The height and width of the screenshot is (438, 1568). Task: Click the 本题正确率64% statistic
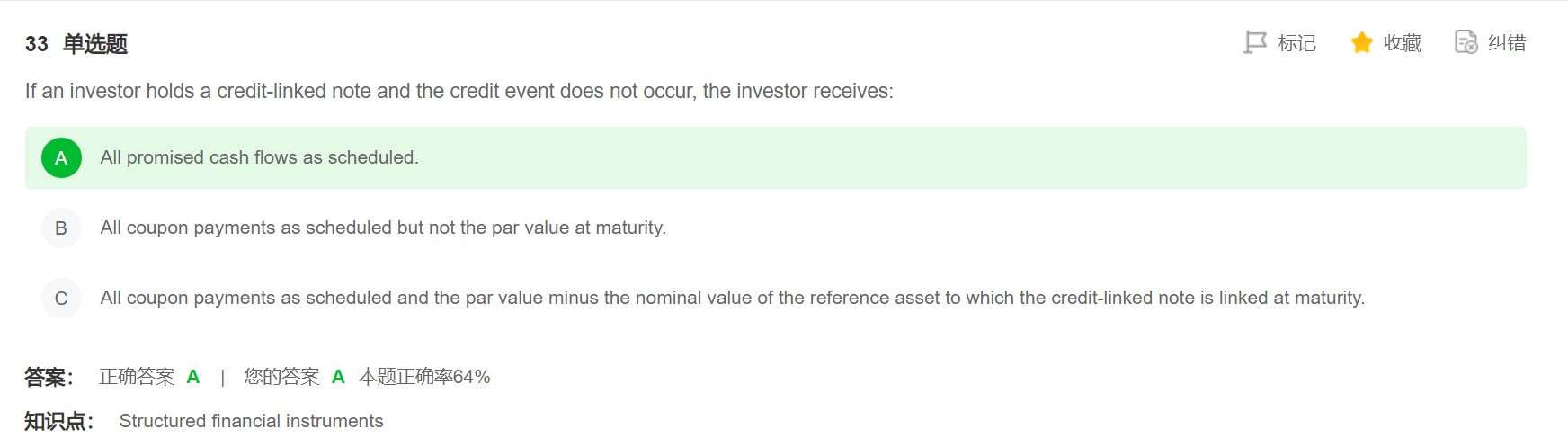(x=424, y=377)
